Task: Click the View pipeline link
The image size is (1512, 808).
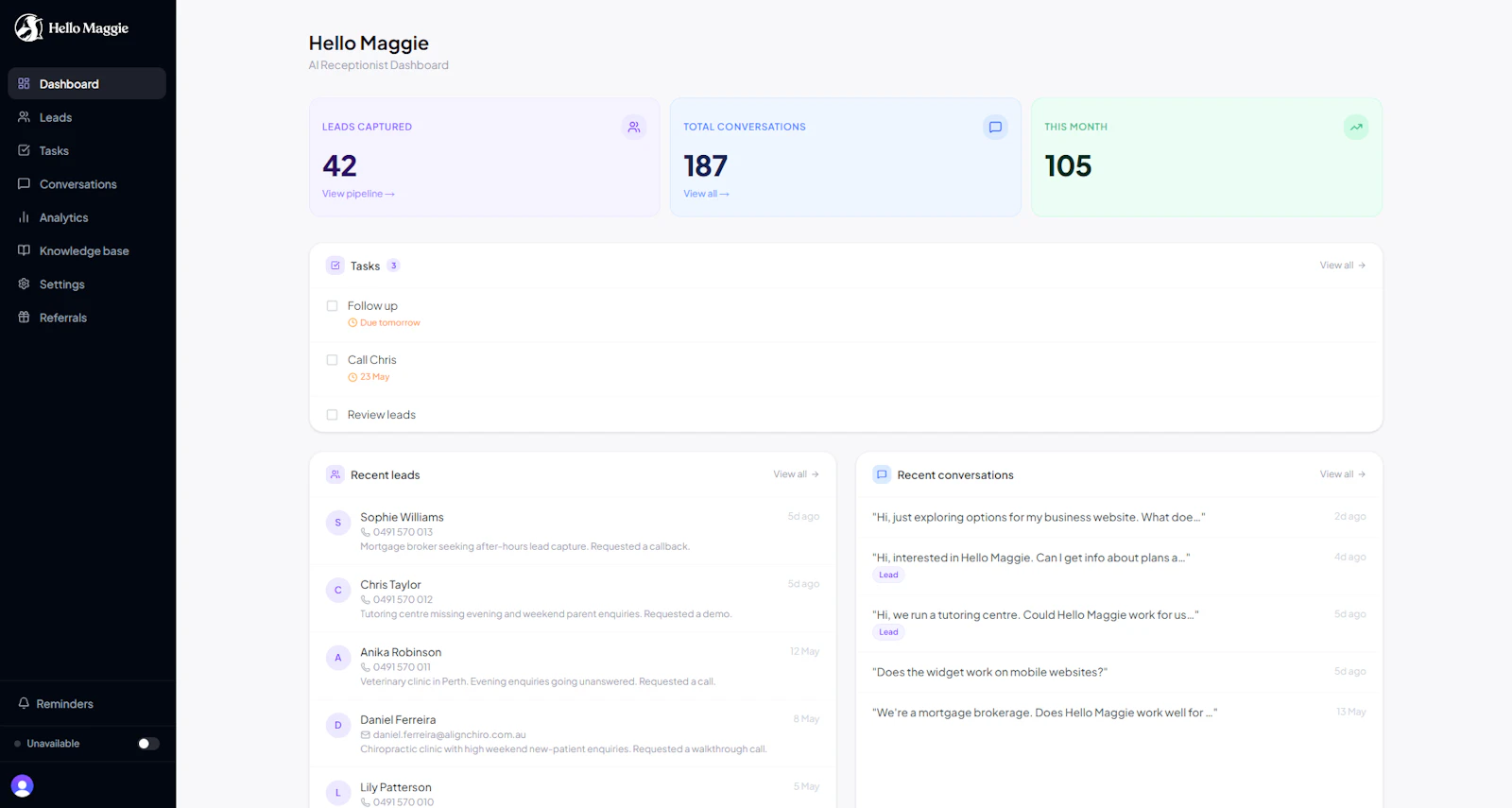Action: pyautogui.click(x=358, y=194)
